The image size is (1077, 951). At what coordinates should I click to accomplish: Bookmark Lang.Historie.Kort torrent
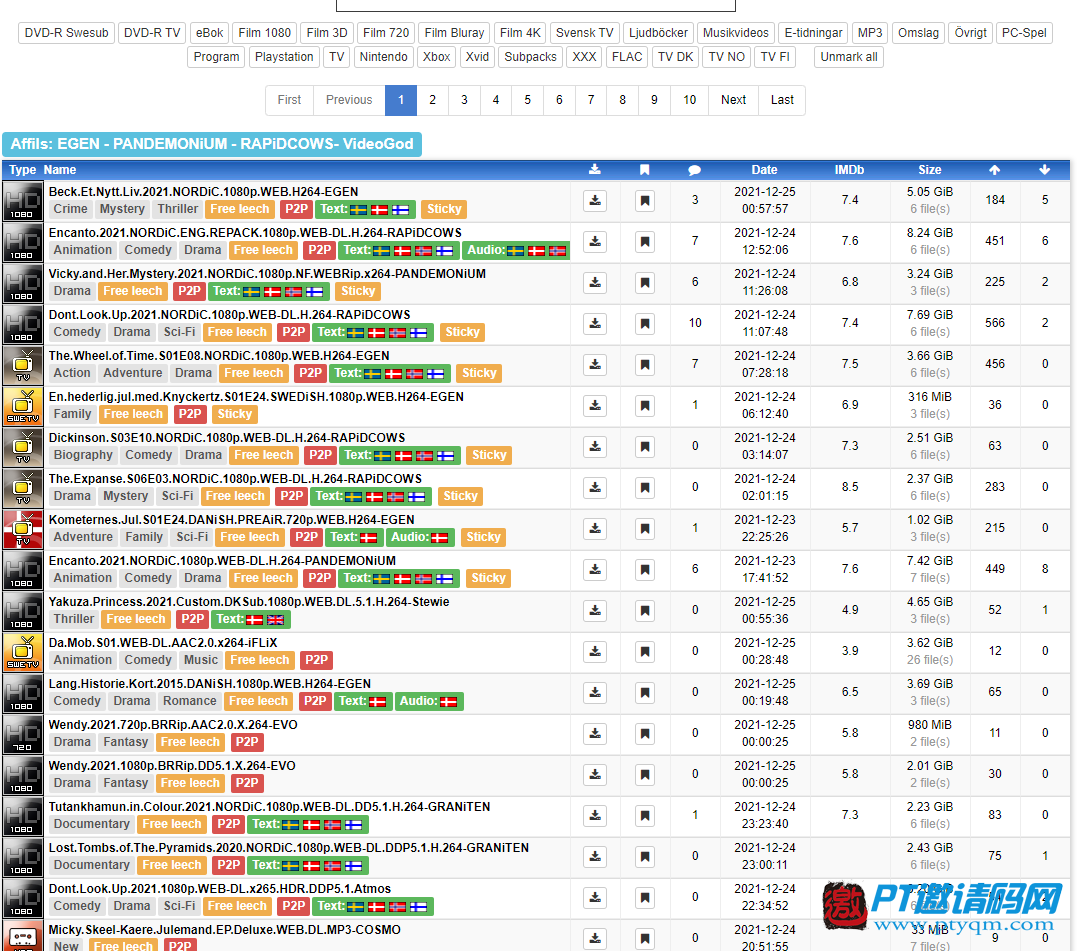point(644,693)
